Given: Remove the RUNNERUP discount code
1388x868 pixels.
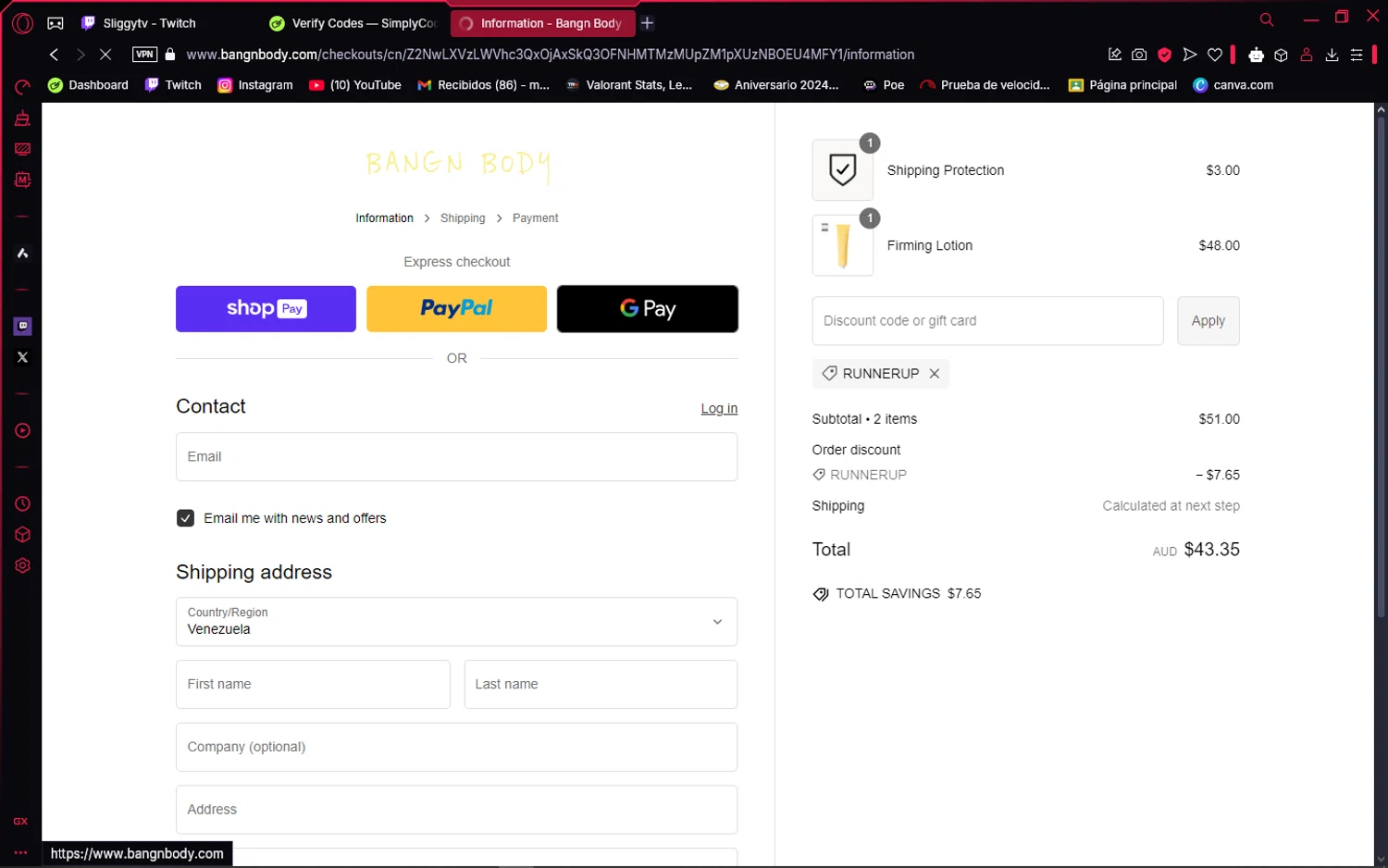Looking at the screenshot, I should 935,374.
